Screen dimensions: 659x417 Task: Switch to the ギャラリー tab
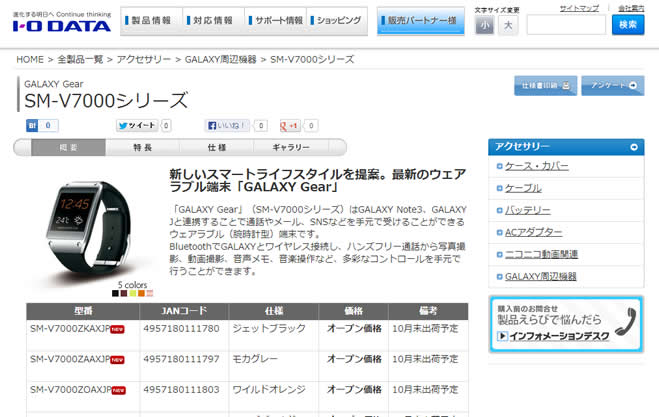coord(291,148)
